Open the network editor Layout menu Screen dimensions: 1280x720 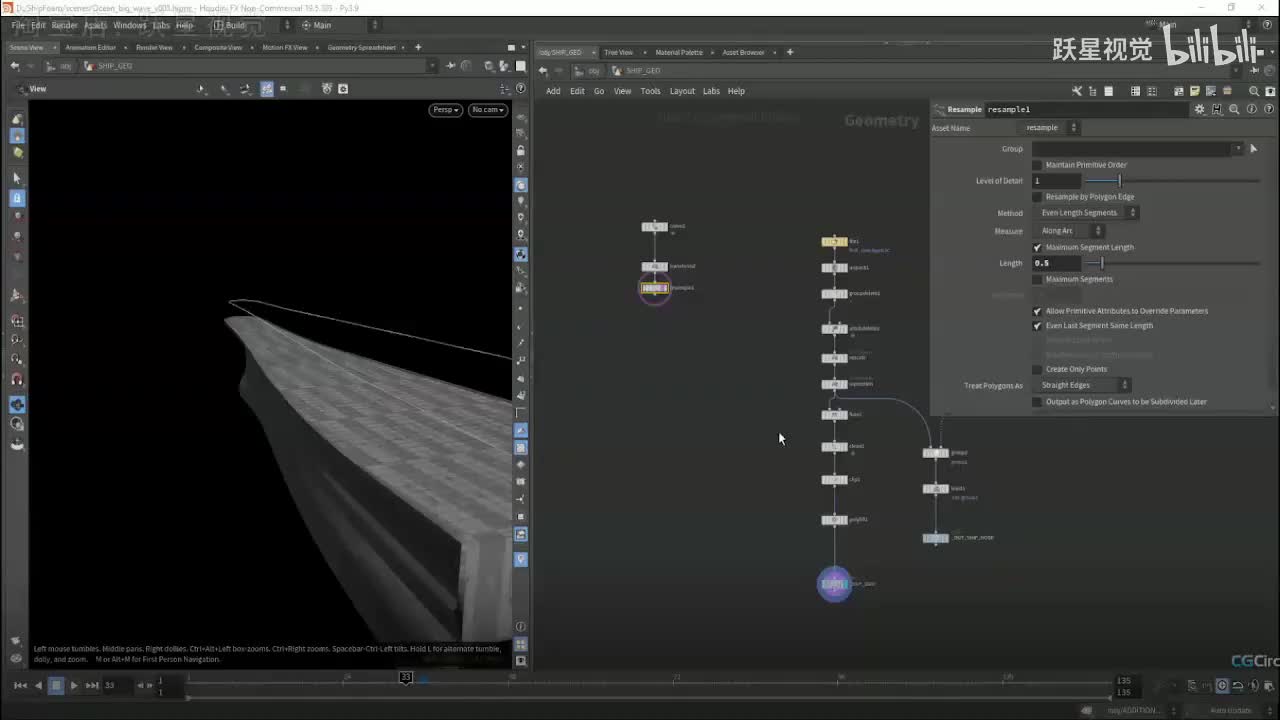(682, 91)
